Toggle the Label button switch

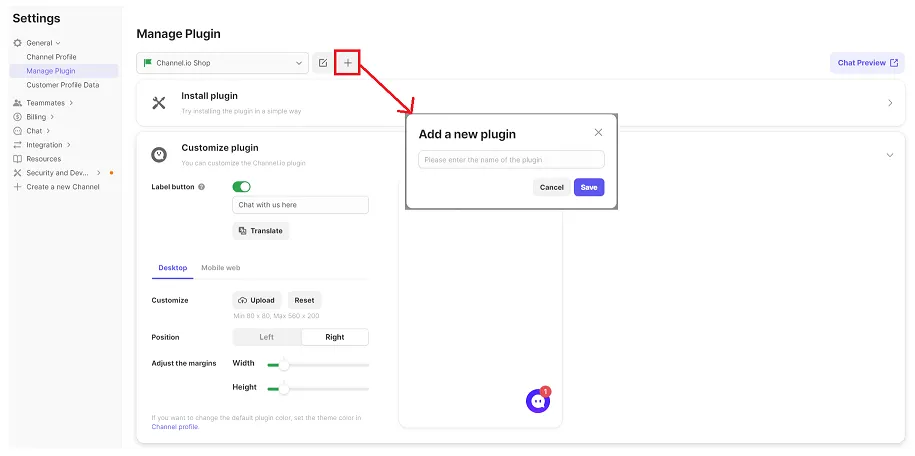pyautogui.click(x=241, y=186)
